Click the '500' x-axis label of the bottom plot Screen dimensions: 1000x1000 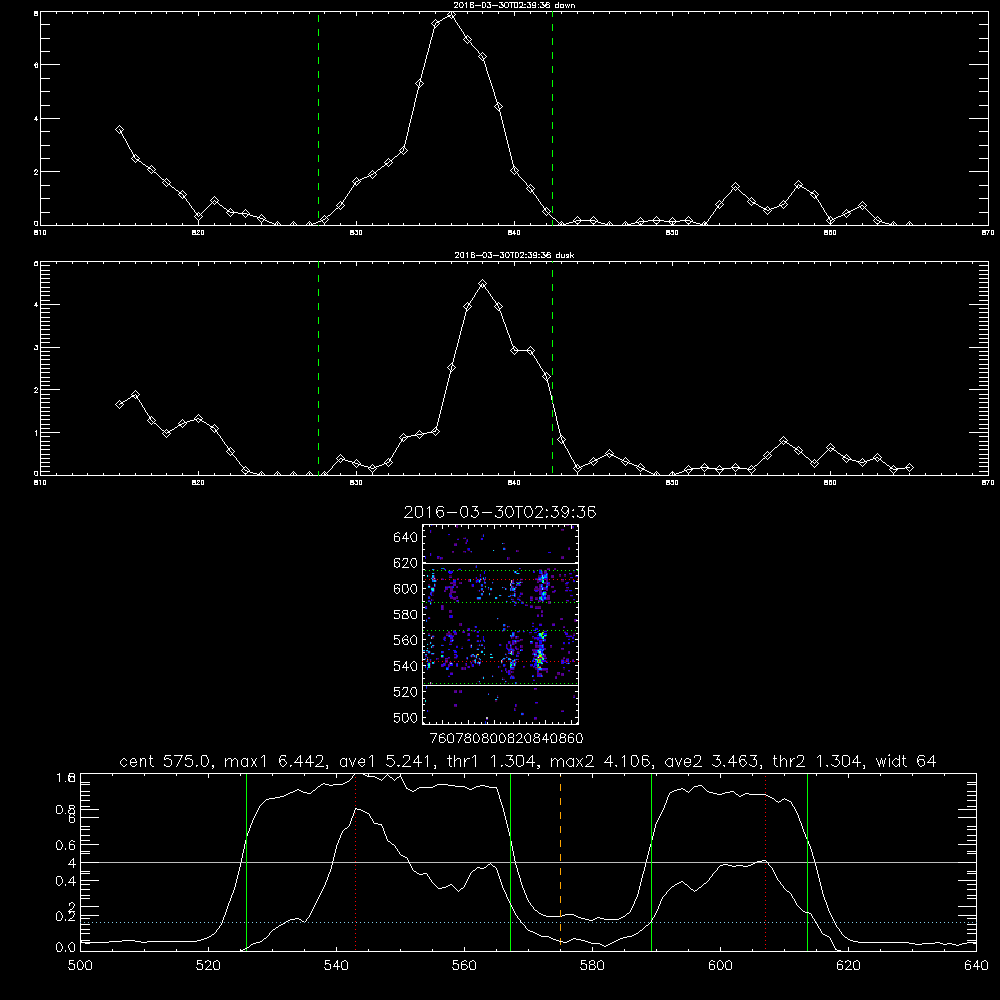tap(80, 966)
